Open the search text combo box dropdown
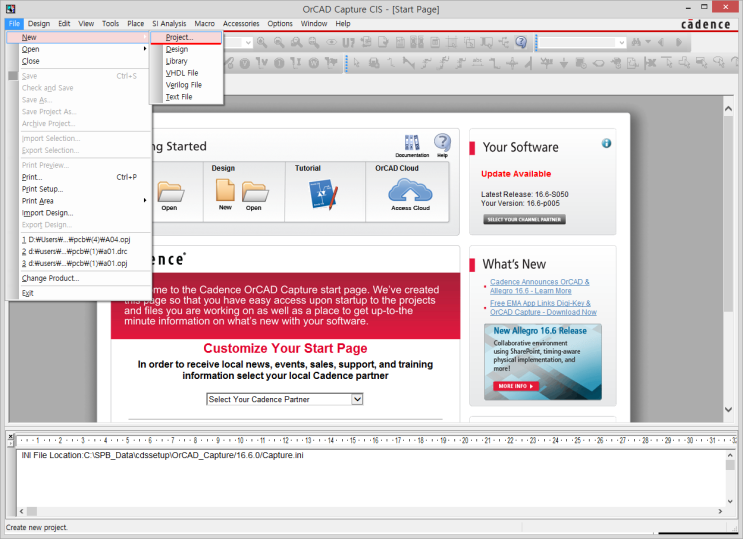The width and height of the screenshot is (743, 539). [622, 43]
